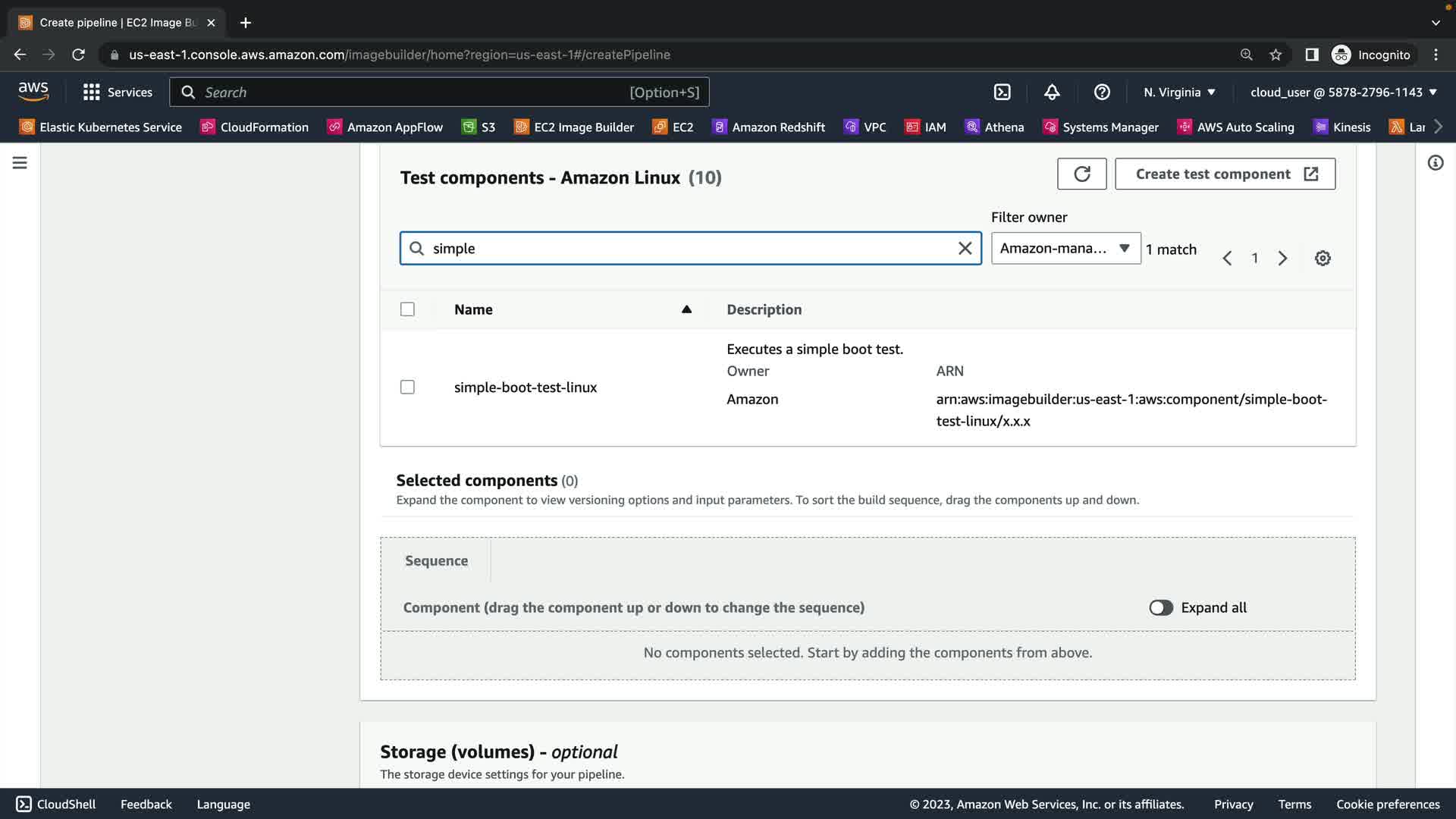Open the side navigation hamburger menu
The height and width of the screenshot is (819, 1456).
[20, 163]
